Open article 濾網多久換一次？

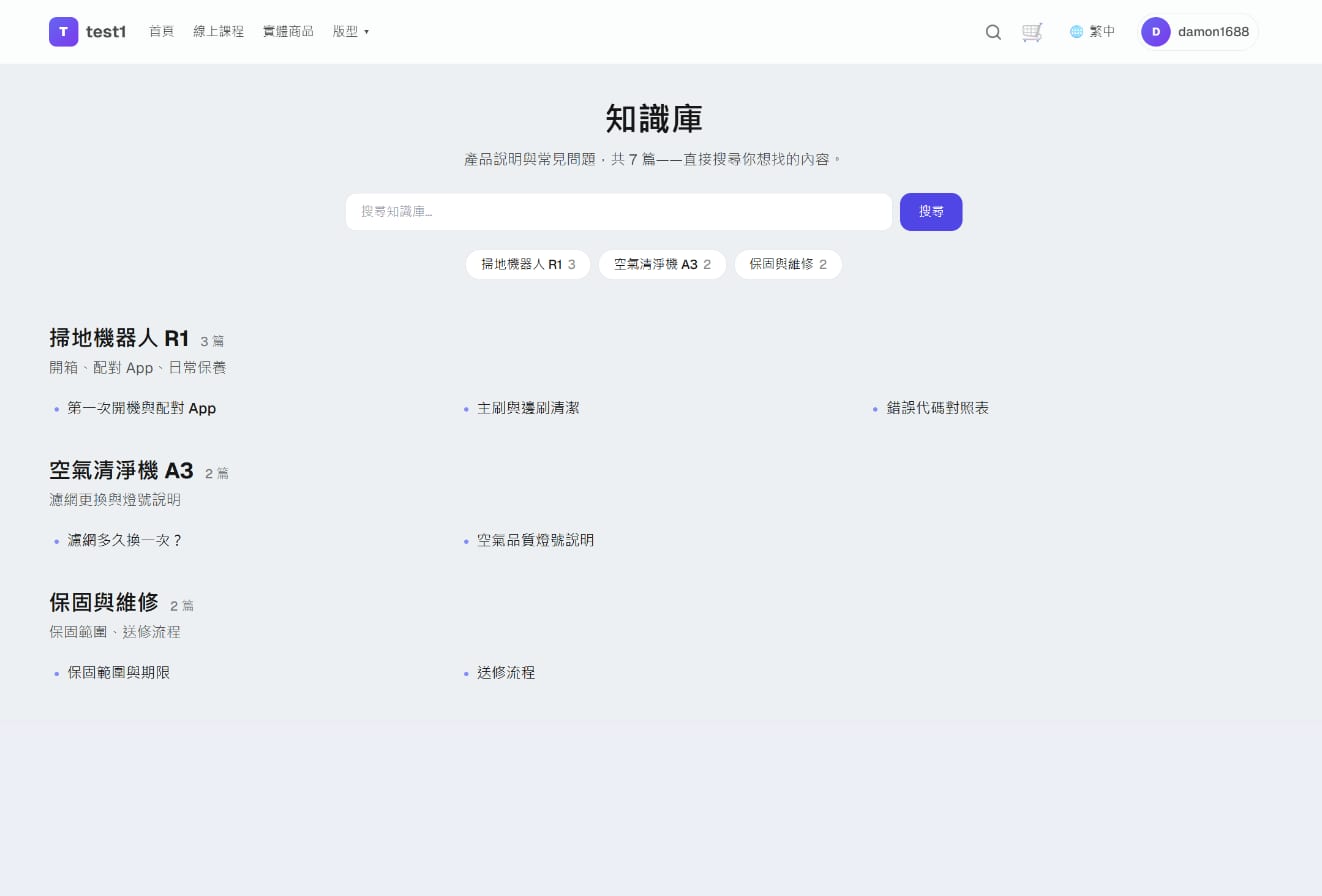point(126,540)
